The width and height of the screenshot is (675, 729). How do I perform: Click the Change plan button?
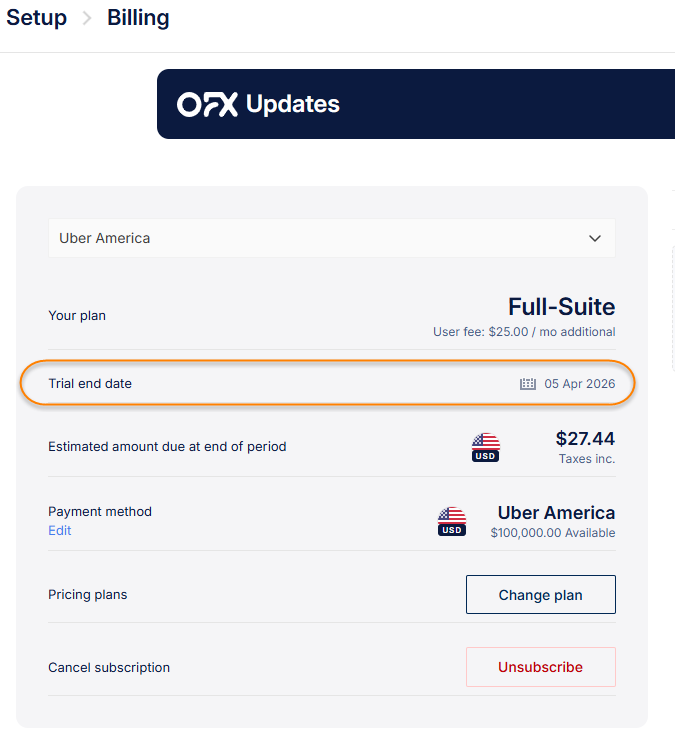540,595
